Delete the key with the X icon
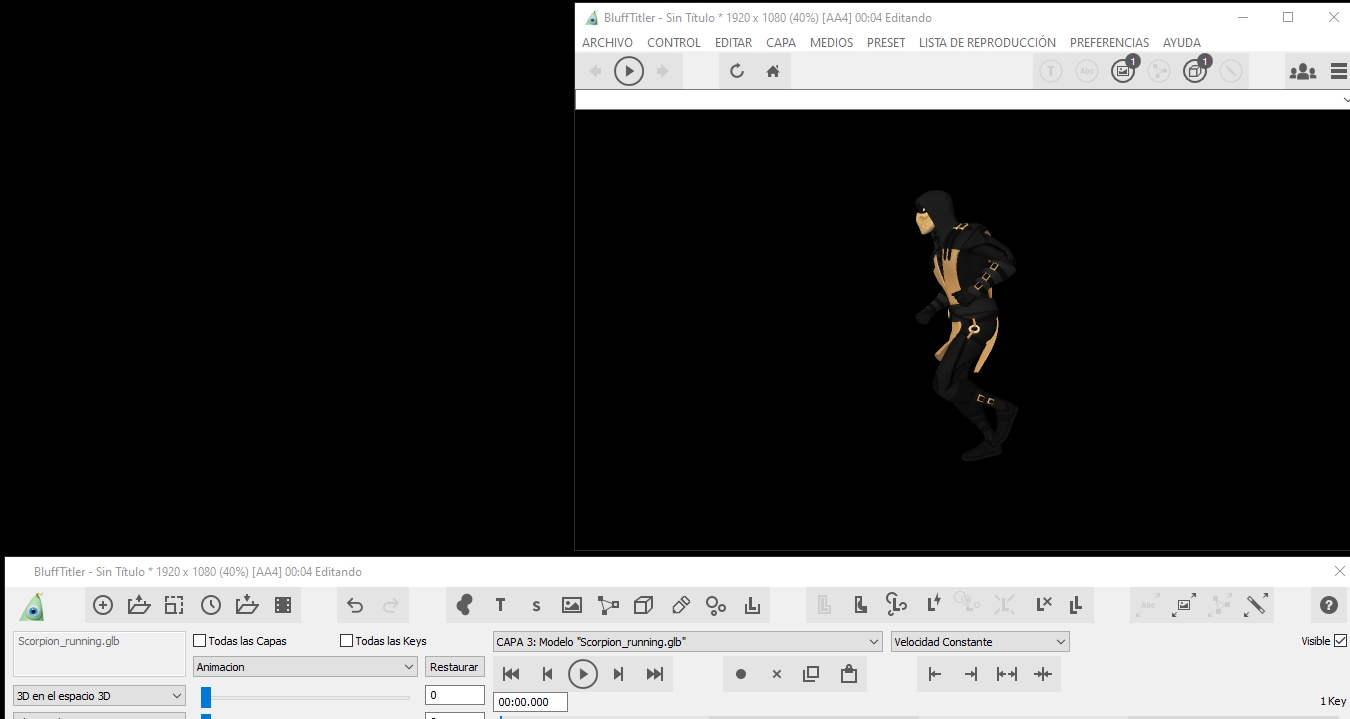 tap(777, 674)
